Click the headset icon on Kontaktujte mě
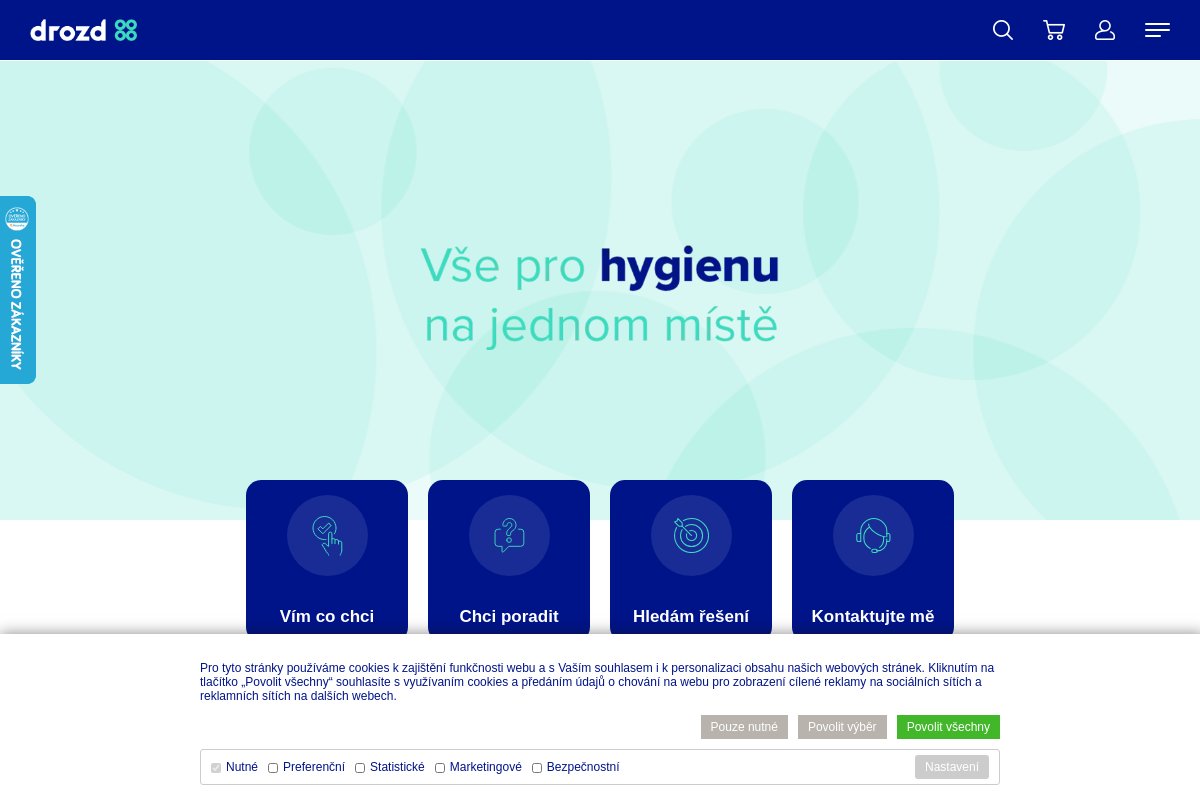This screenshot has width=1200, height=800. point(873,535)
